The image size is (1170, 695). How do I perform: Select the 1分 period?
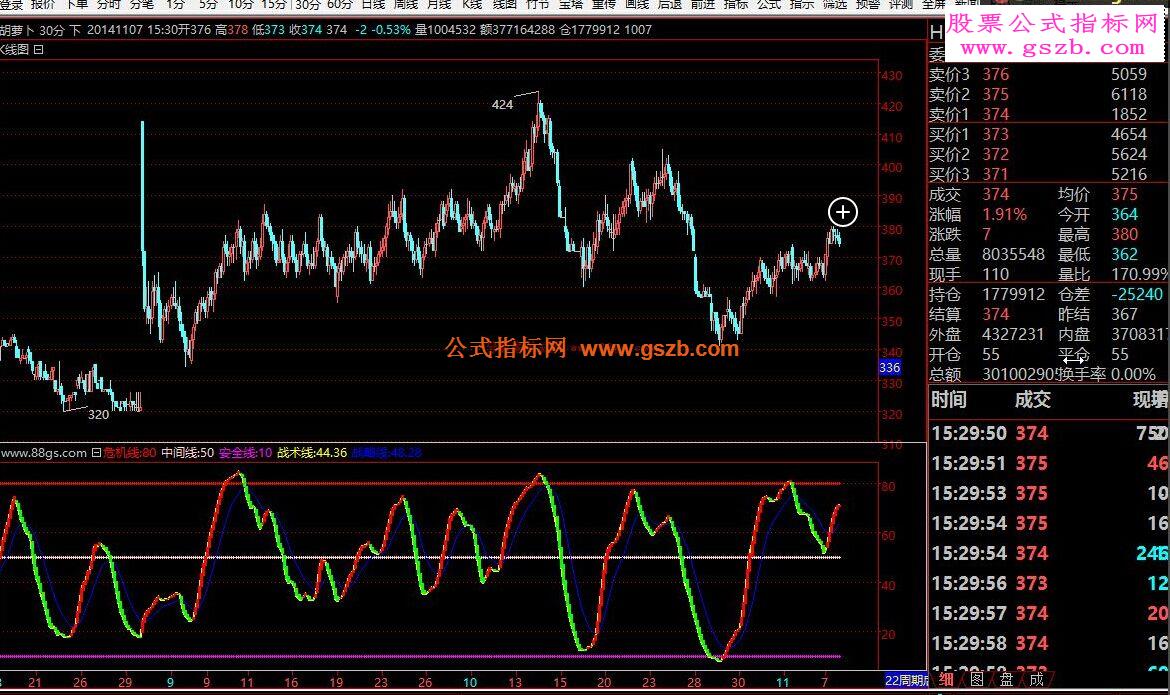tap(175, 4)
